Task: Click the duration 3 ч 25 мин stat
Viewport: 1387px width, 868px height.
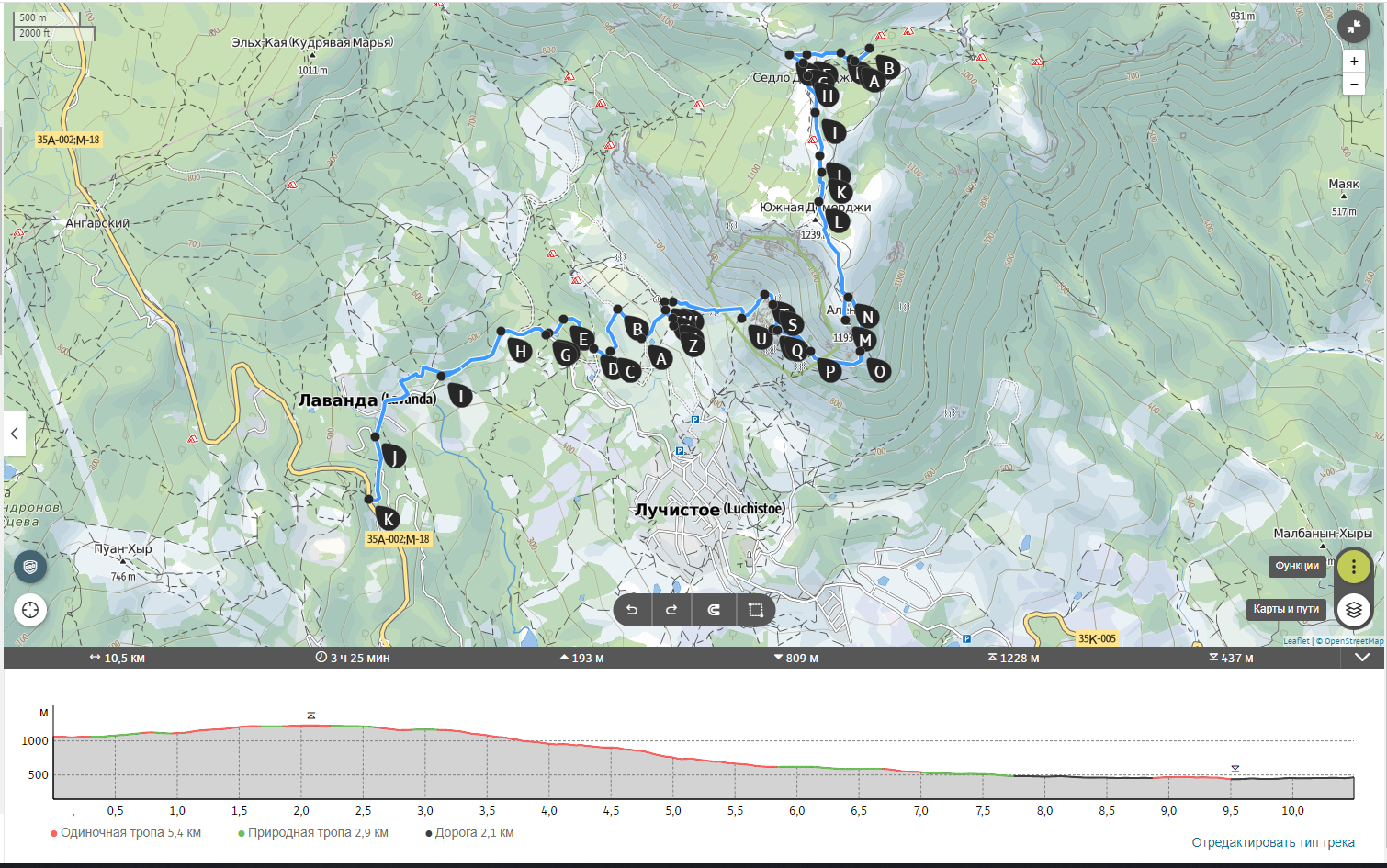Action: point(353,658)
